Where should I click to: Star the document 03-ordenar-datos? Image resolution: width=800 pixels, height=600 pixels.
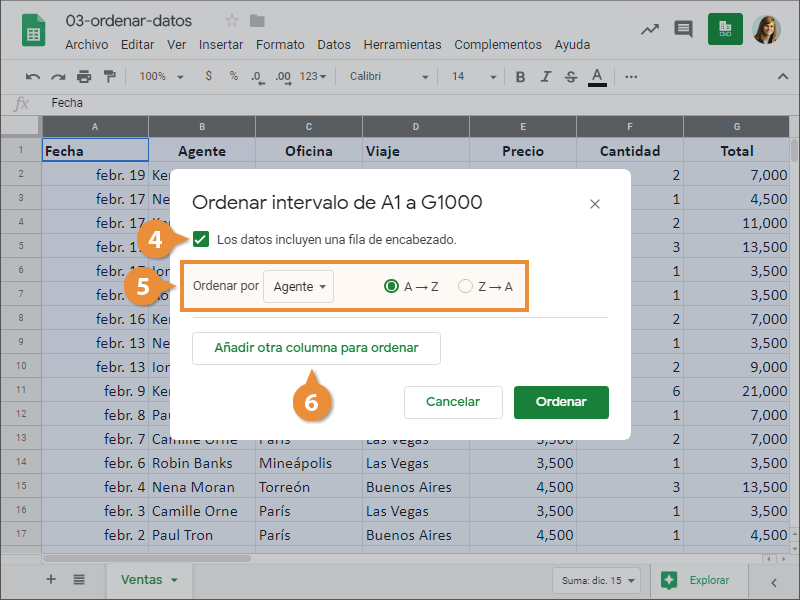point(232,21)
